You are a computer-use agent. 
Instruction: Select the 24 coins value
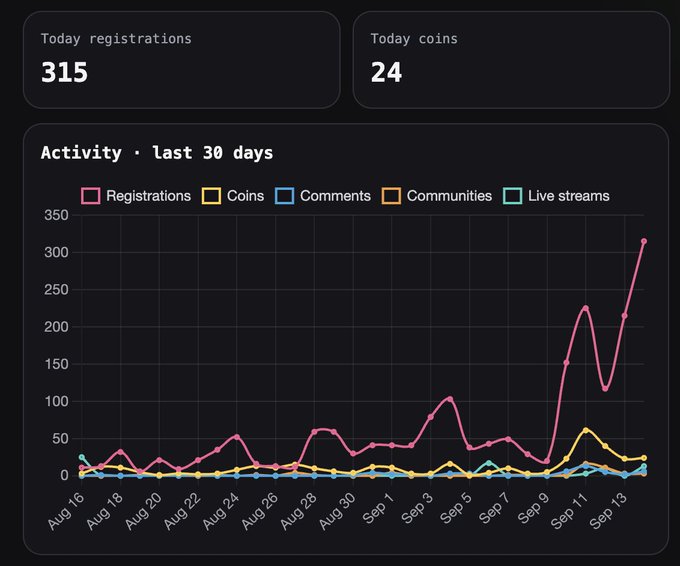tap(386, 72)
